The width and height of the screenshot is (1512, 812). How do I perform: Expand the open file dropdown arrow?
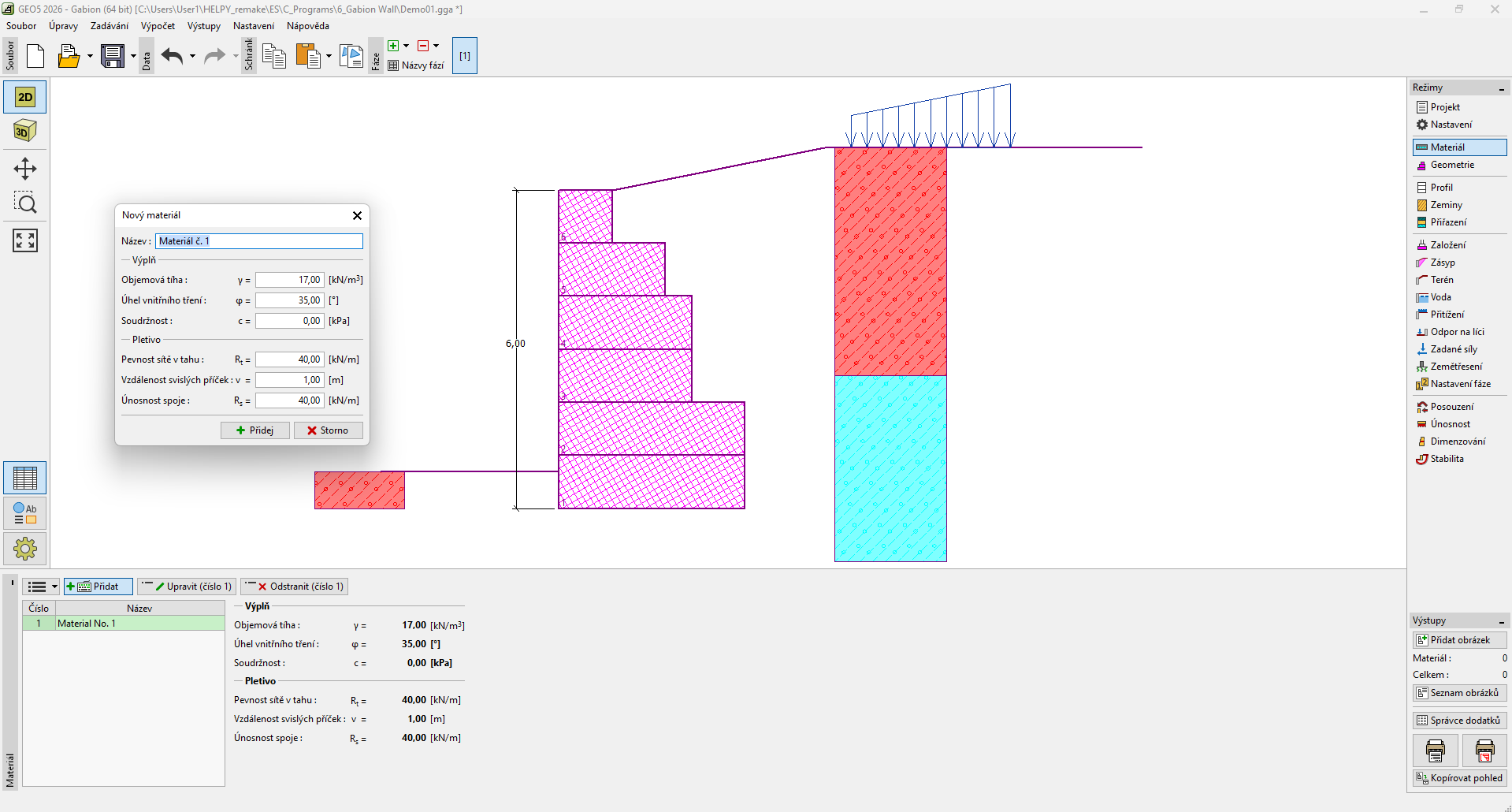coord(90,56)
